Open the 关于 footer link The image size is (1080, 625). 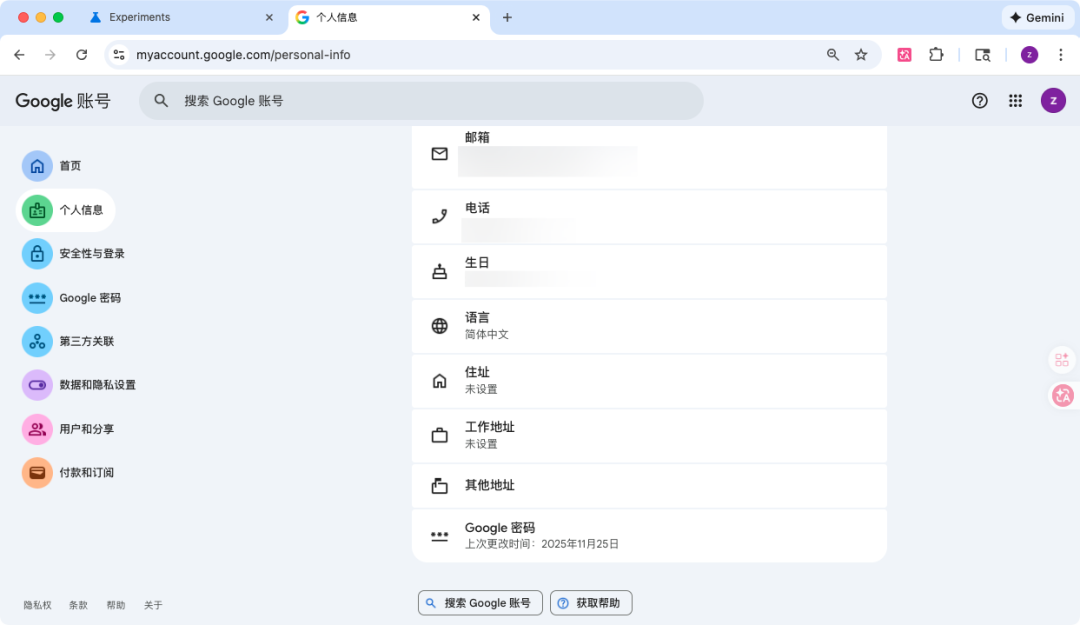(153, 605)
